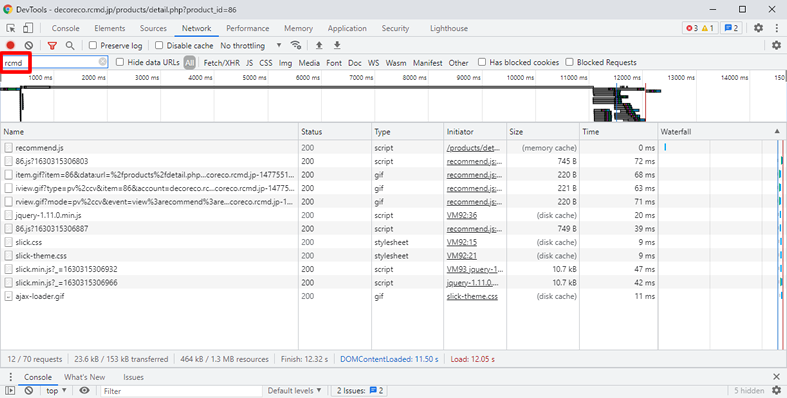
Task: Open network conditions wifi icon
Action: tap(296, 45)
